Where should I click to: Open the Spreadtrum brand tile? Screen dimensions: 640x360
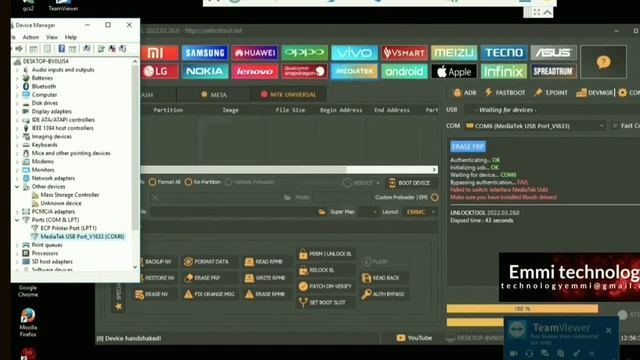[x=553, y=71]
